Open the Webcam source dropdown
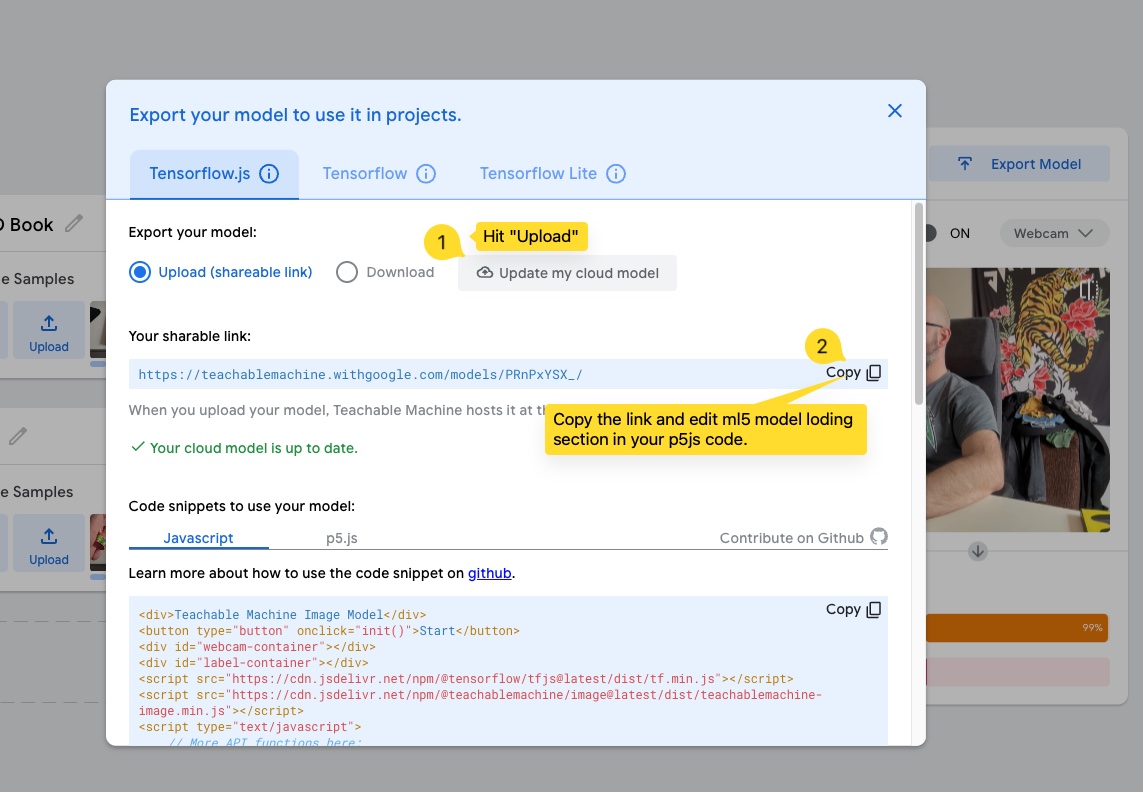 coord(1053,233)
